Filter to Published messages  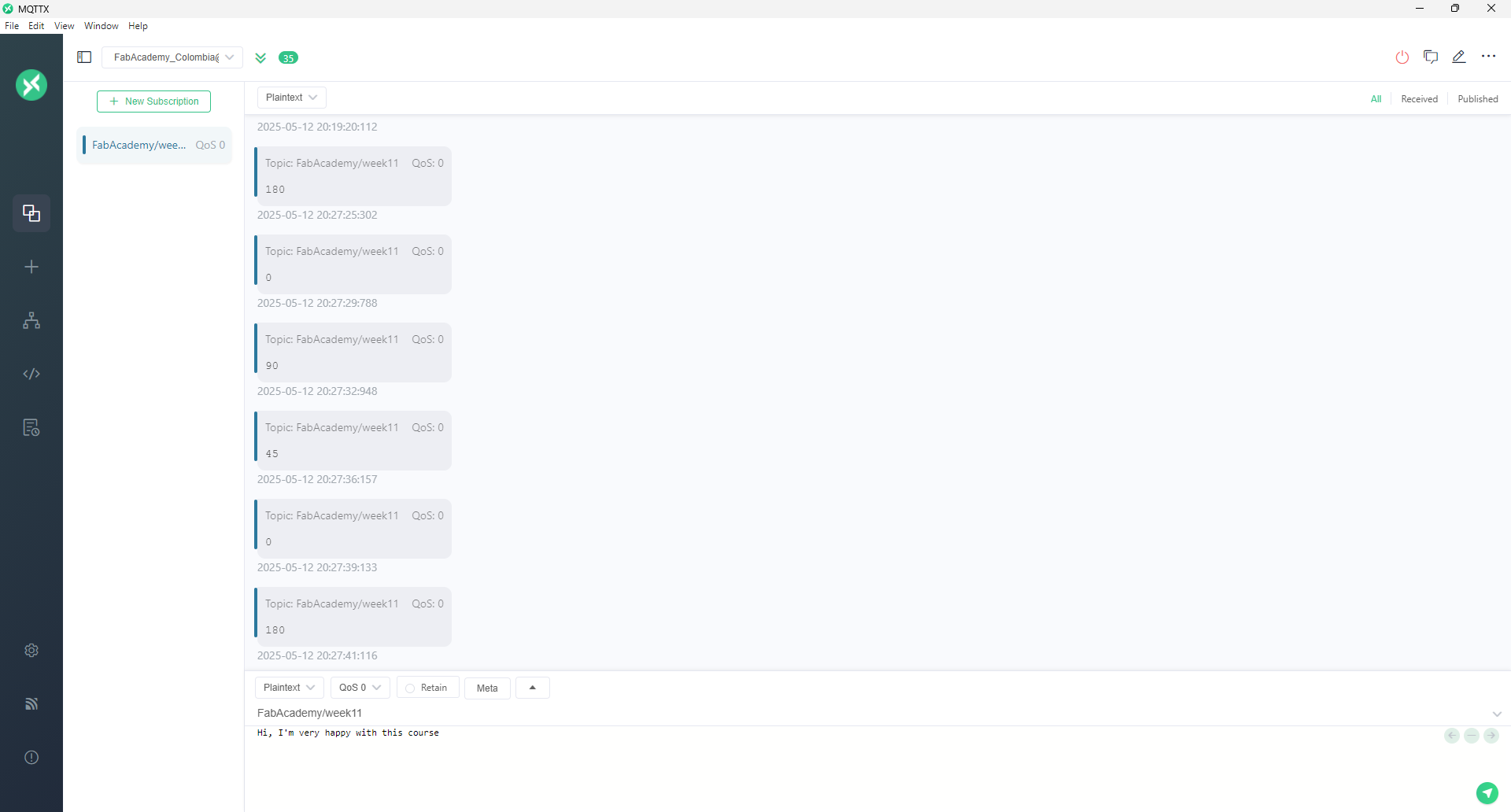[1477, 99]
